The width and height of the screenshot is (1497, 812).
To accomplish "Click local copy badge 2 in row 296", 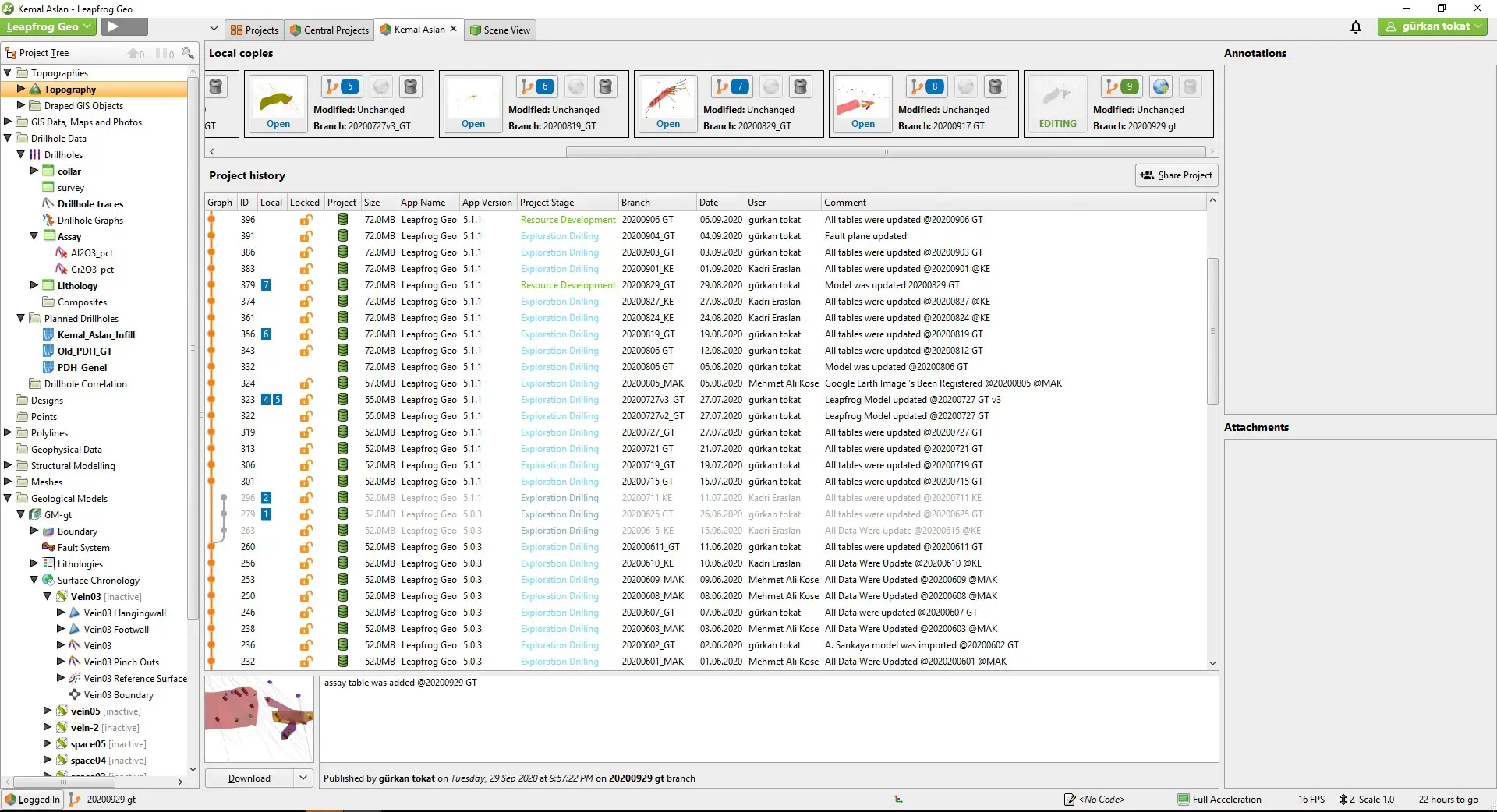I will (266, 498).
